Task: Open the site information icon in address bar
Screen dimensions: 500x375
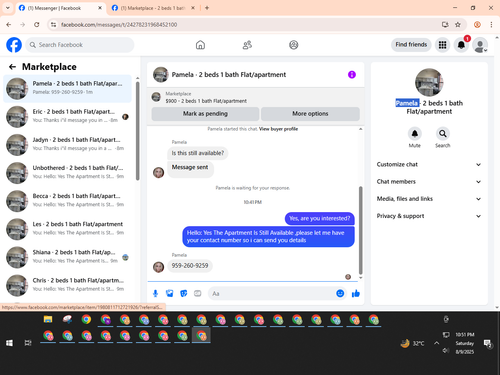Action: [x=53, y=25]
